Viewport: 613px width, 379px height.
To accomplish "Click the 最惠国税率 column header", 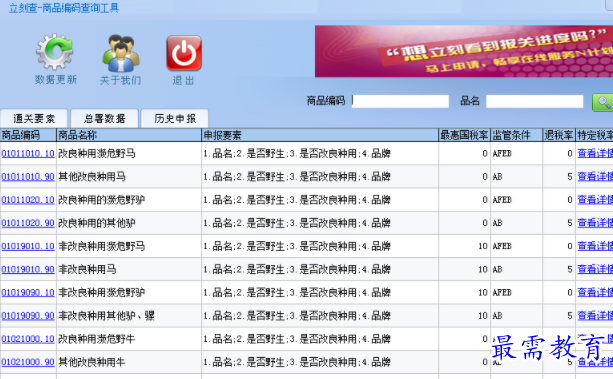I will 464,135.
